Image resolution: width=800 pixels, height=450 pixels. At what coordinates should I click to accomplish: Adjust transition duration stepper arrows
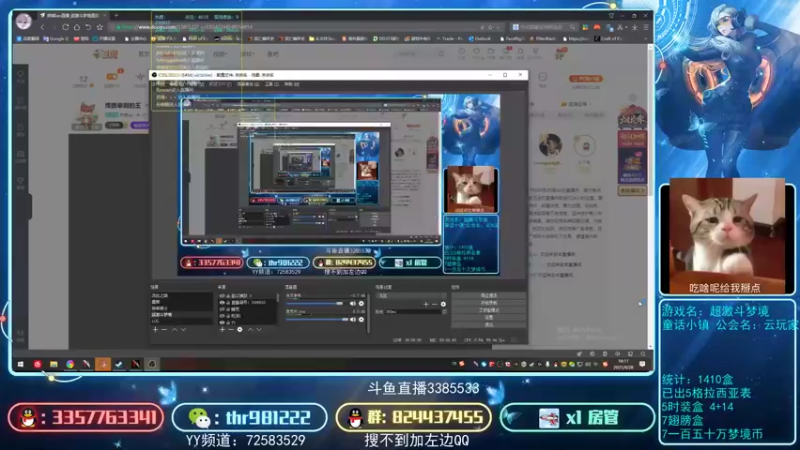click(444, 312)
